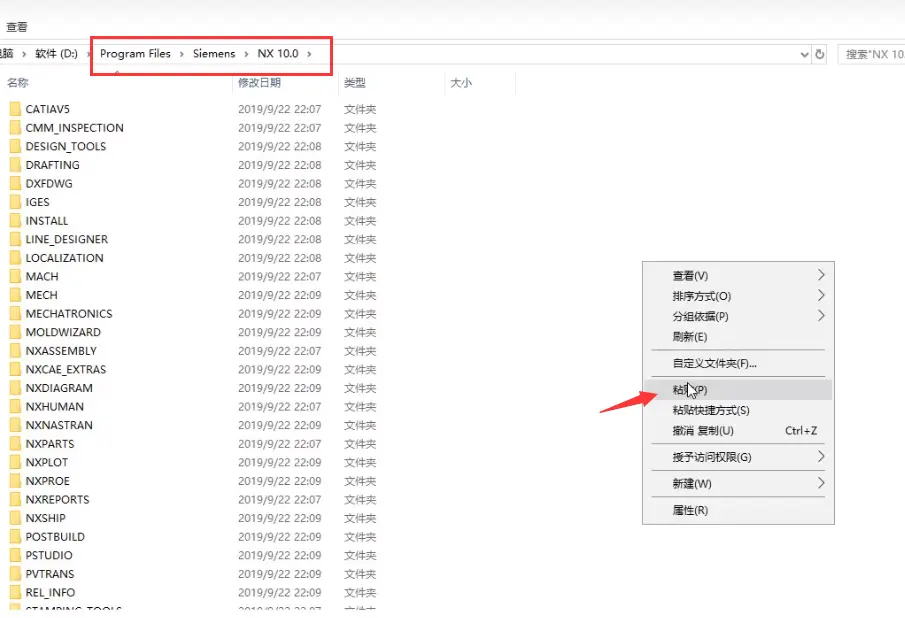Navigate to Siemens in breadcrumb
Image resolution: width=905 pixels, height=618 pixels.
click(214, 54)
